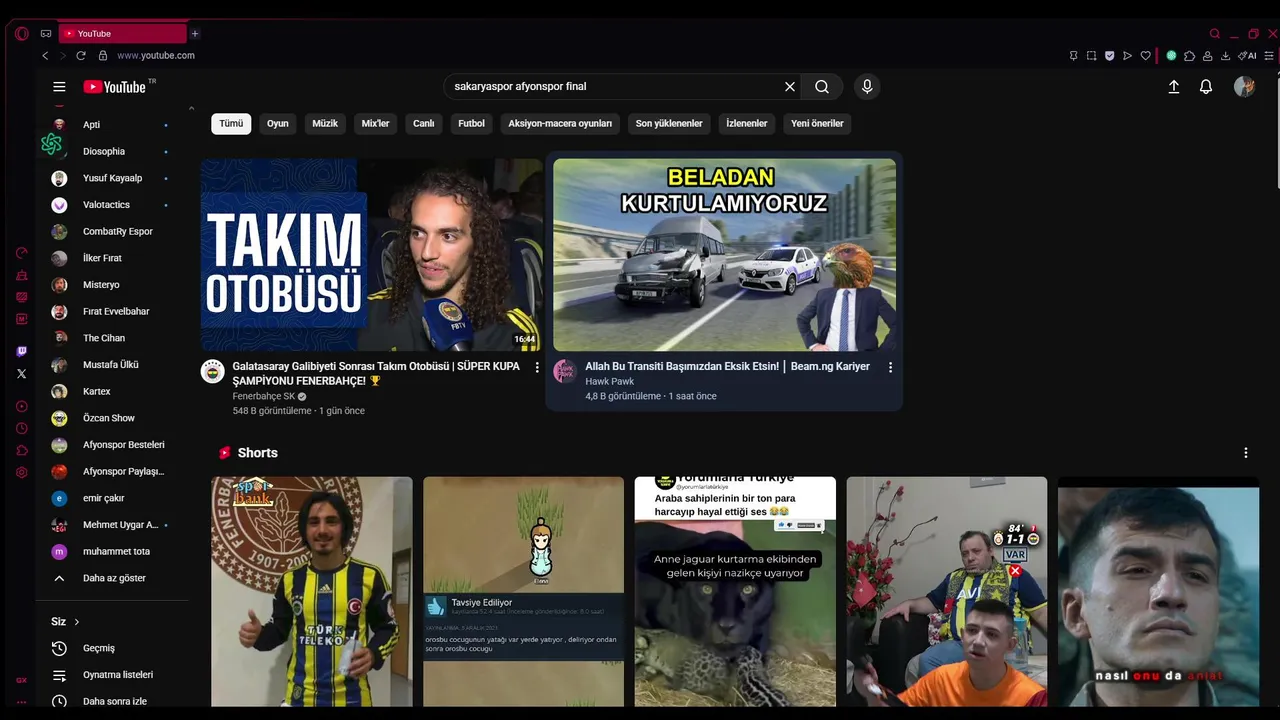Select the Mix'ler filter chip
Screen dimensions: 1280x720
(x=375, y=124)
